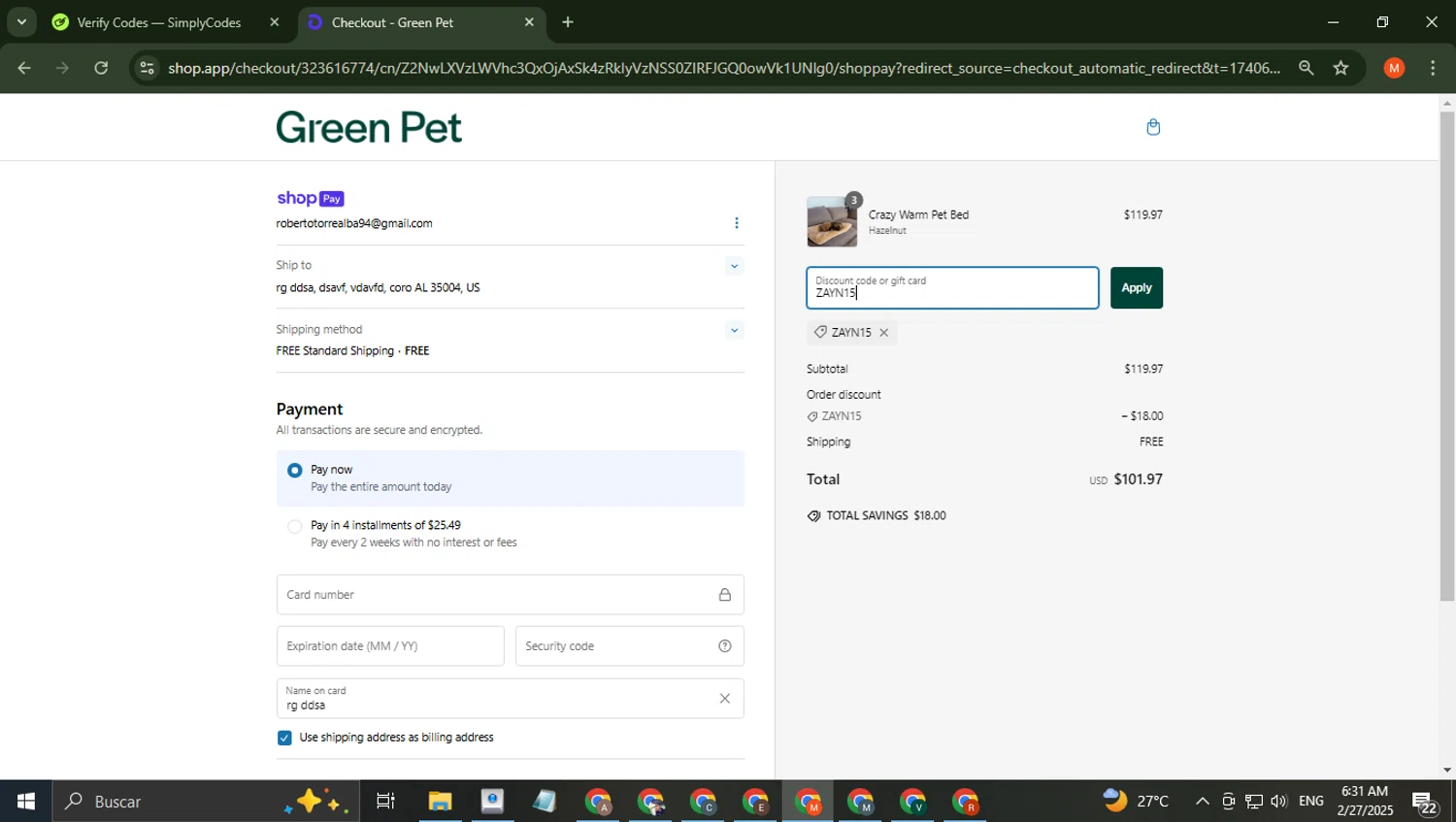The width and height of the screenshot is (1456, 822).
Task: Click the browser address bar URL
Action: tap(723, 68)
